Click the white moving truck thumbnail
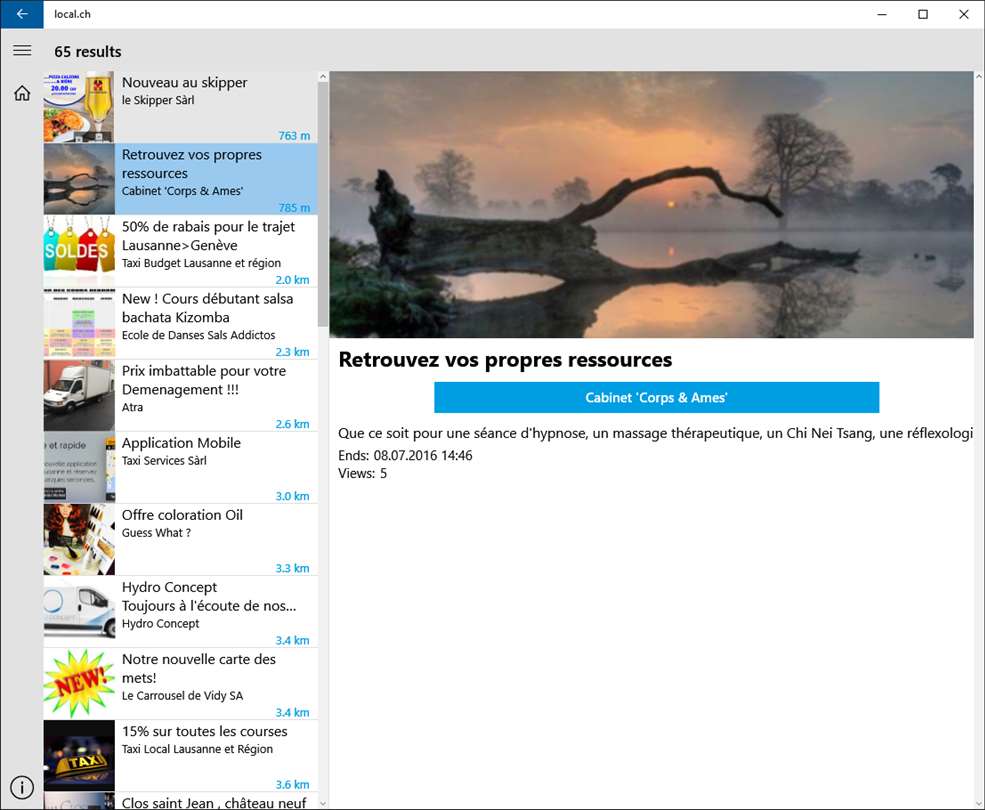The width and height of the screenshot is (985, 810). click(79, 395)
